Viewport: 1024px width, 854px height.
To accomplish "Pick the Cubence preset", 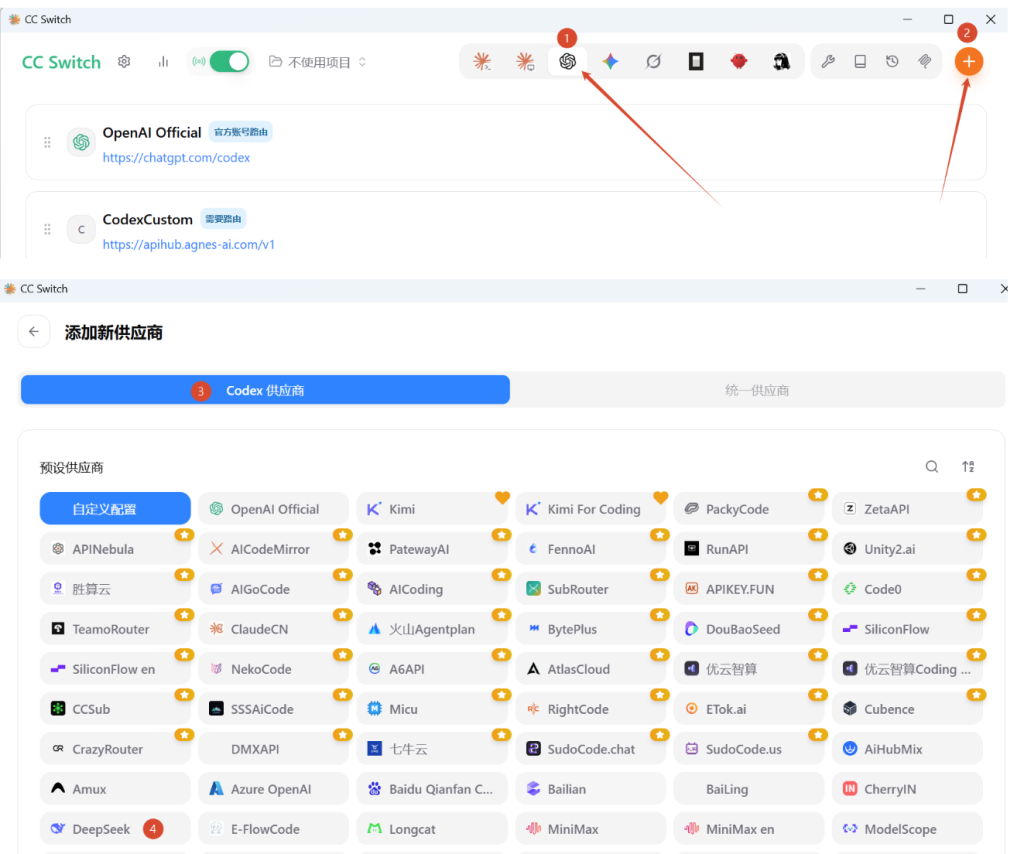I will point(908,708).
